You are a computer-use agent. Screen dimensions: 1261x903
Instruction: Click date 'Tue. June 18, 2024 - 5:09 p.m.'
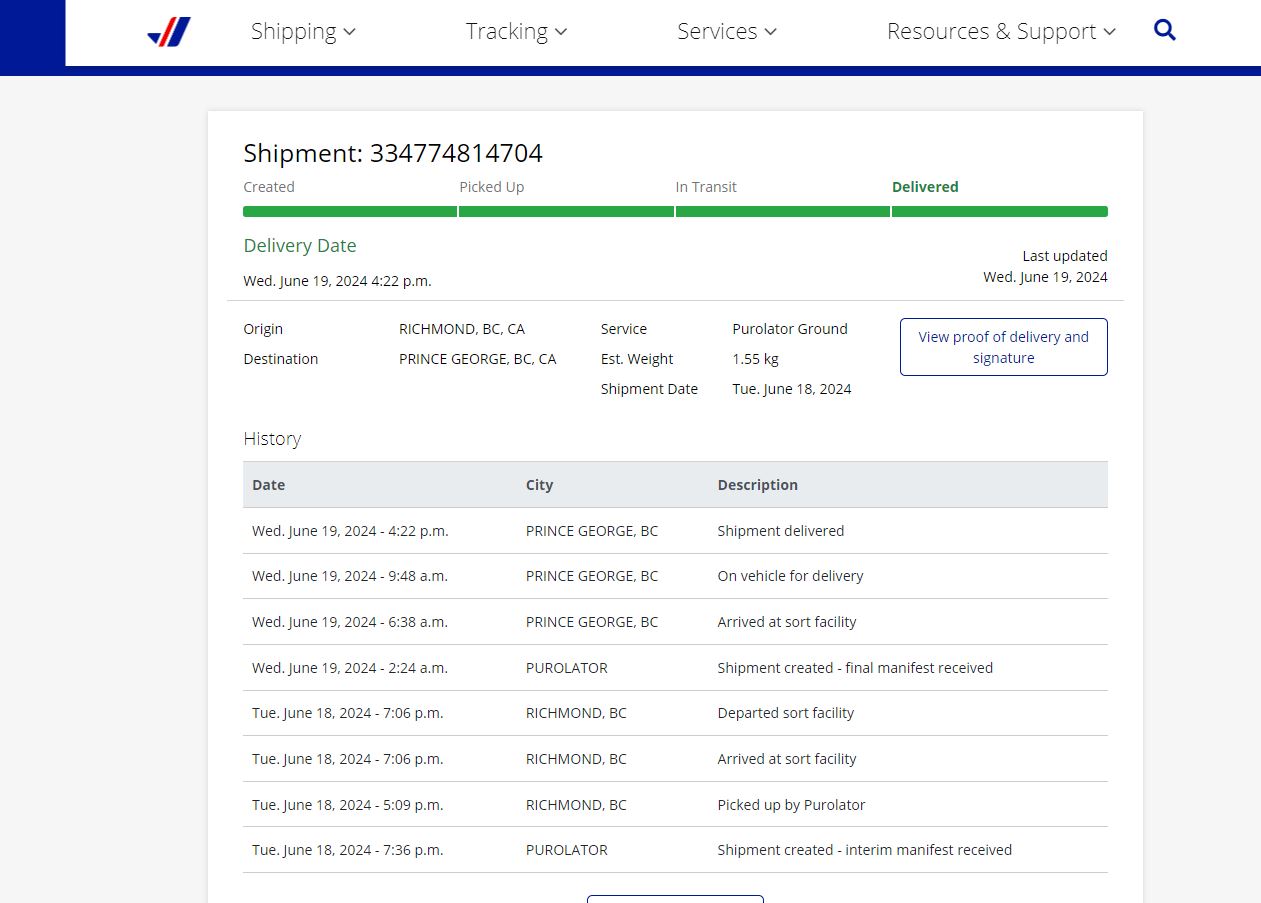347,805
